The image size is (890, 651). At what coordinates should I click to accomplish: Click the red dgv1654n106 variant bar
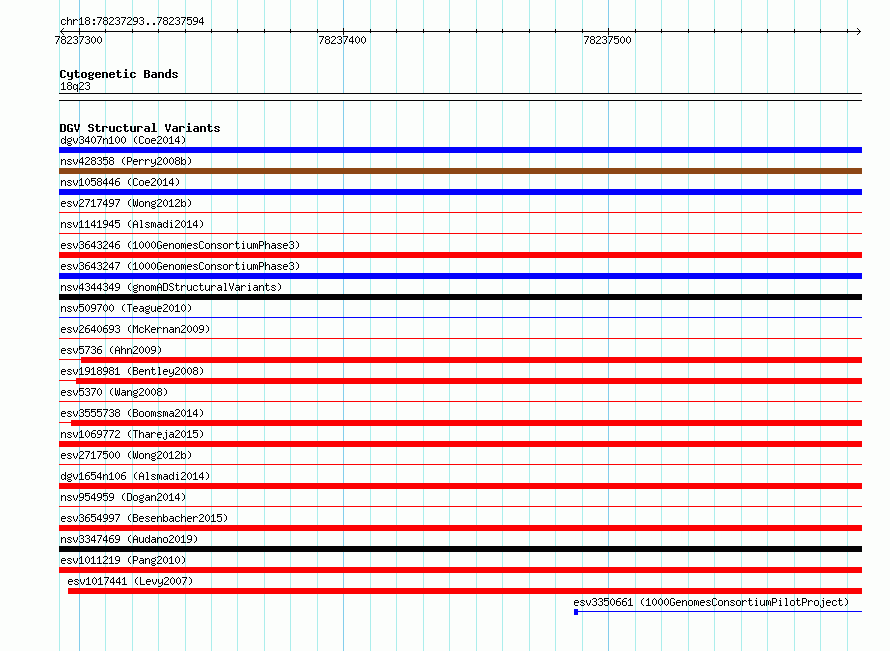point(460,486)
